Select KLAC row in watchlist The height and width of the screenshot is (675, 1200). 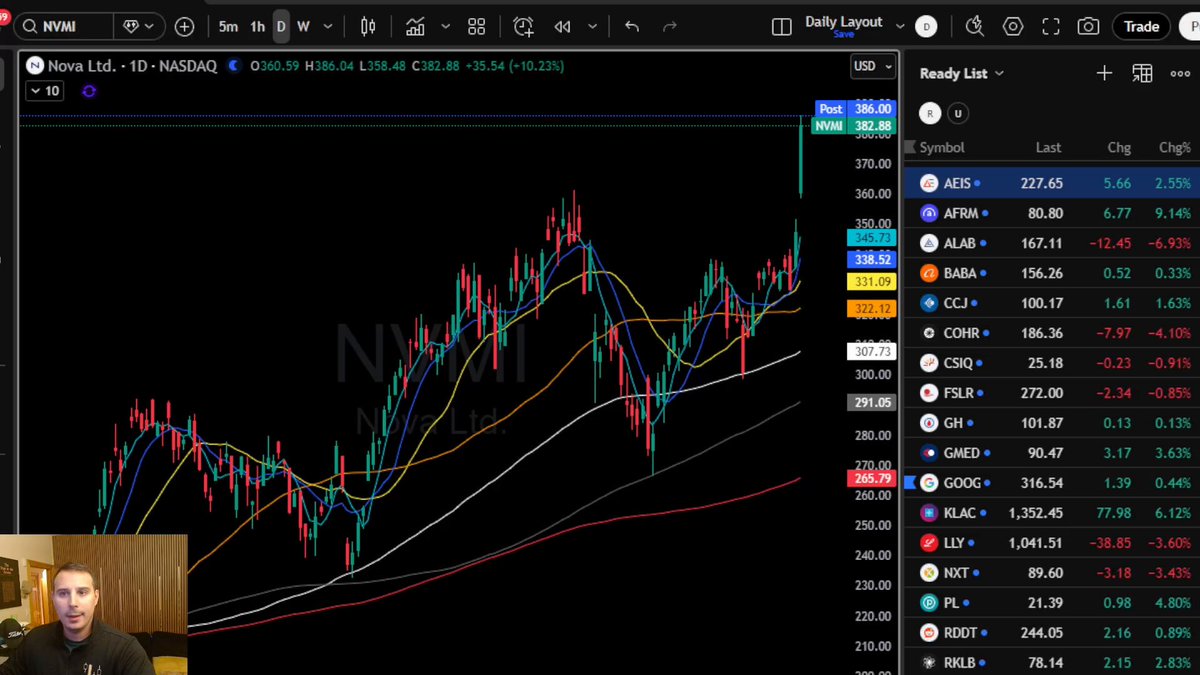click(1052, 513)
